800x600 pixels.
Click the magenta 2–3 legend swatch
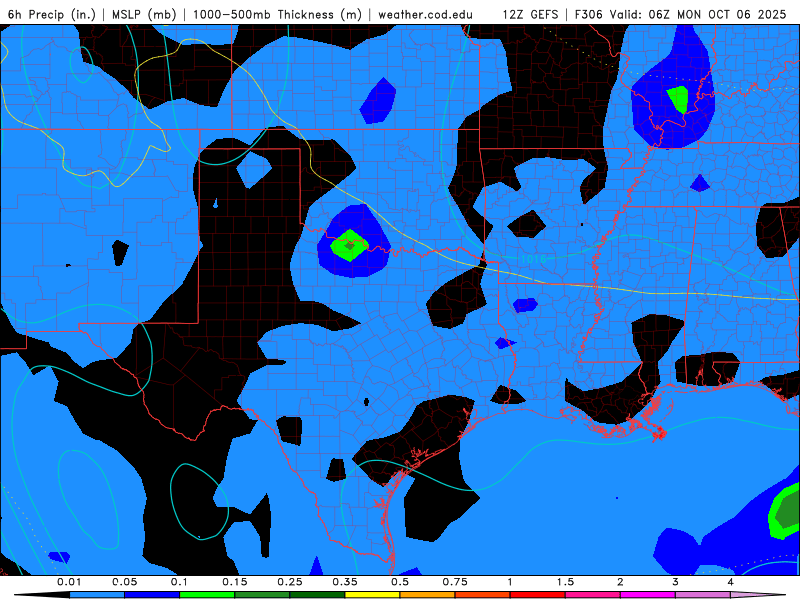(x=648, y=595)
